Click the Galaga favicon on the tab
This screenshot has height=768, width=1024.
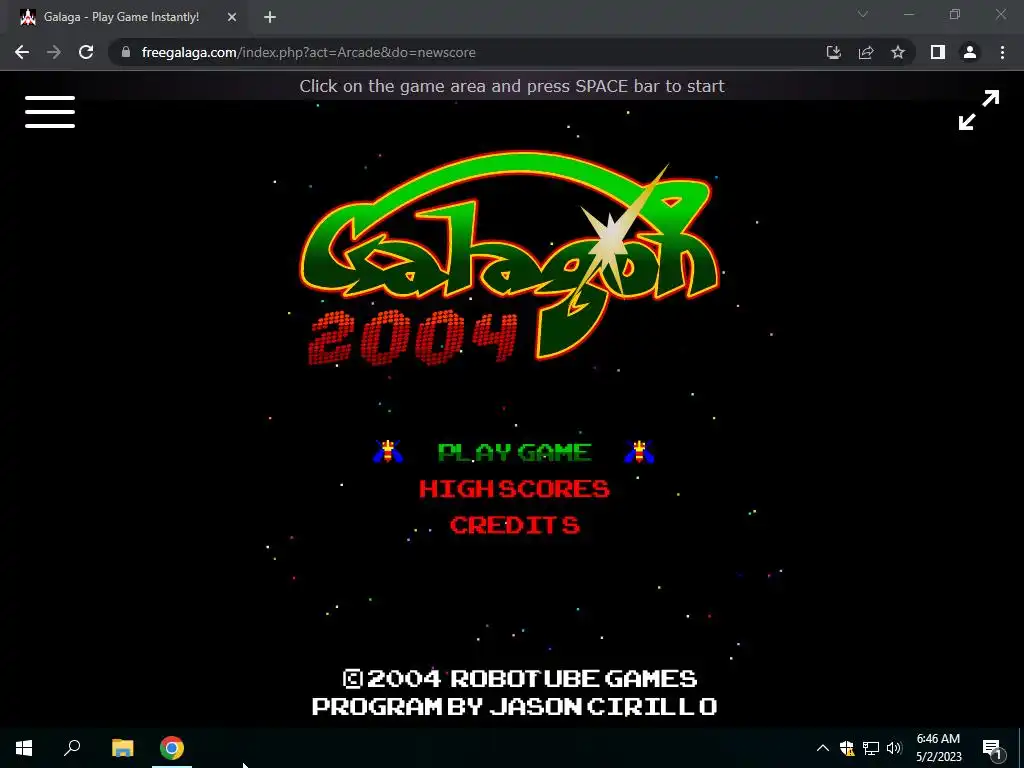27,17
